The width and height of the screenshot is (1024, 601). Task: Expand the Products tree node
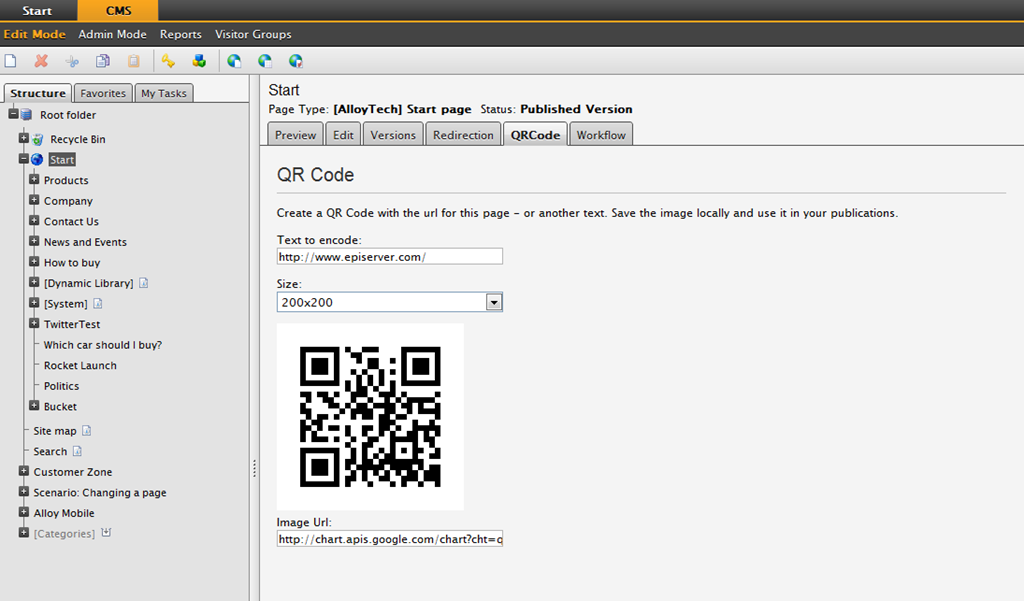34,180
